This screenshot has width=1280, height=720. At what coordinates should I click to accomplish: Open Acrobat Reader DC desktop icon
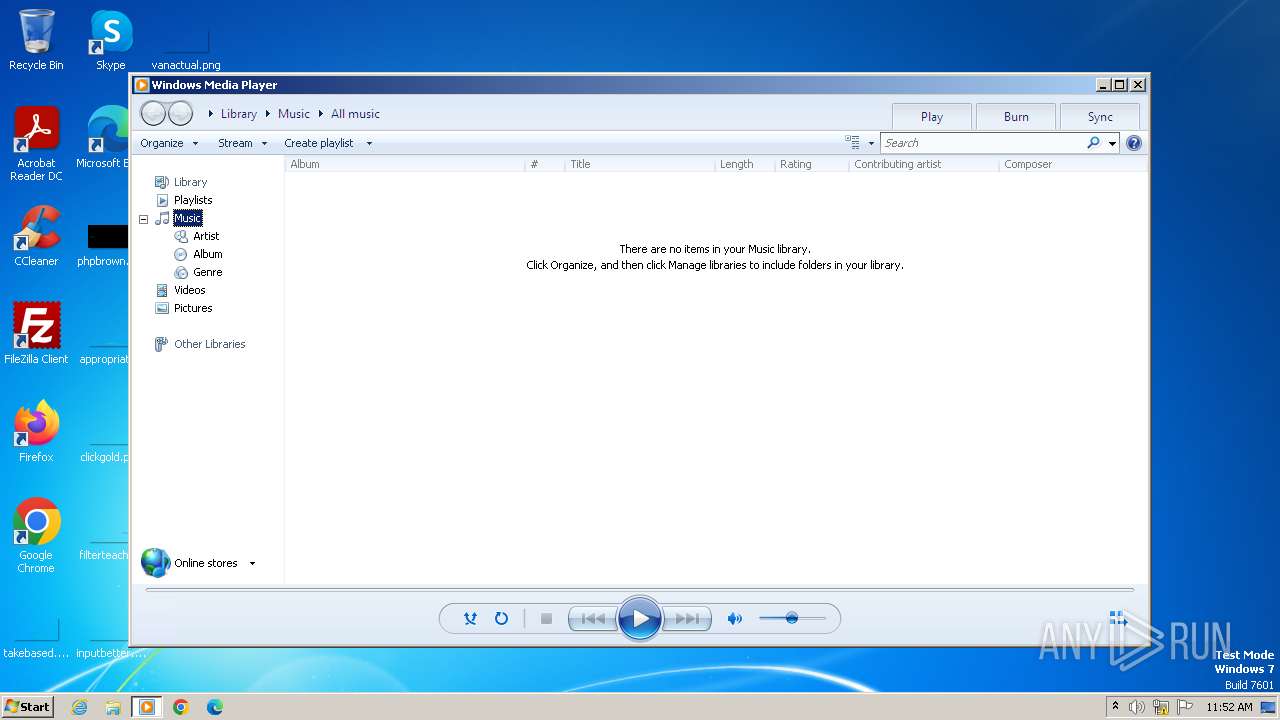(x=36, y=144)
